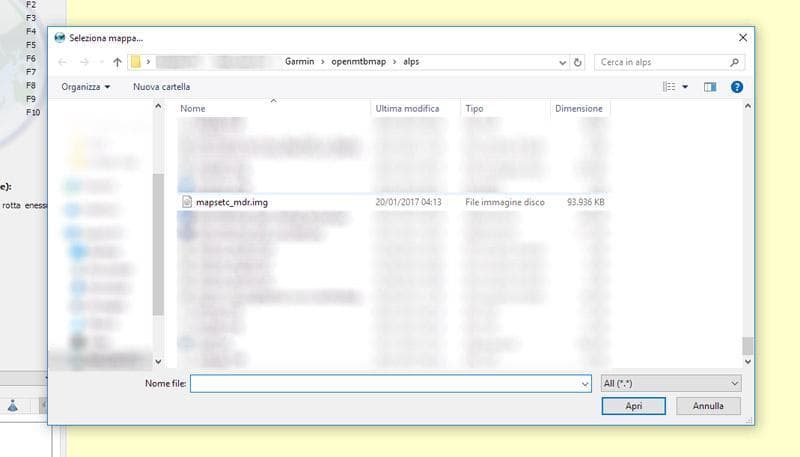Navigate forward with the right arrow
800x457 pixels.
pos(84,62)
